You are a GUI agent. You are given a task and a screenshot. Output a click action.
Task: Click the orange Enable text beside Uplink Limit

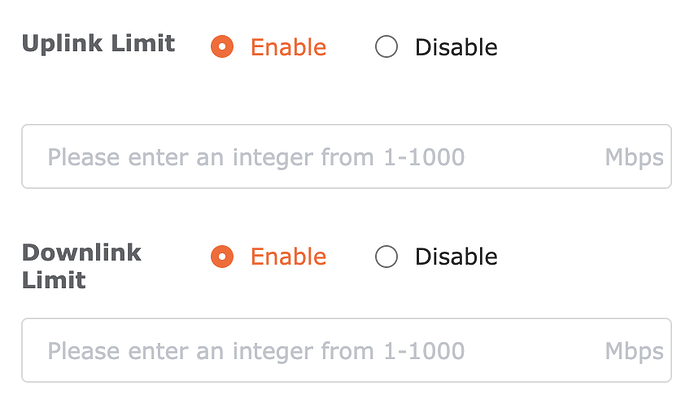[x=288, y=47]
